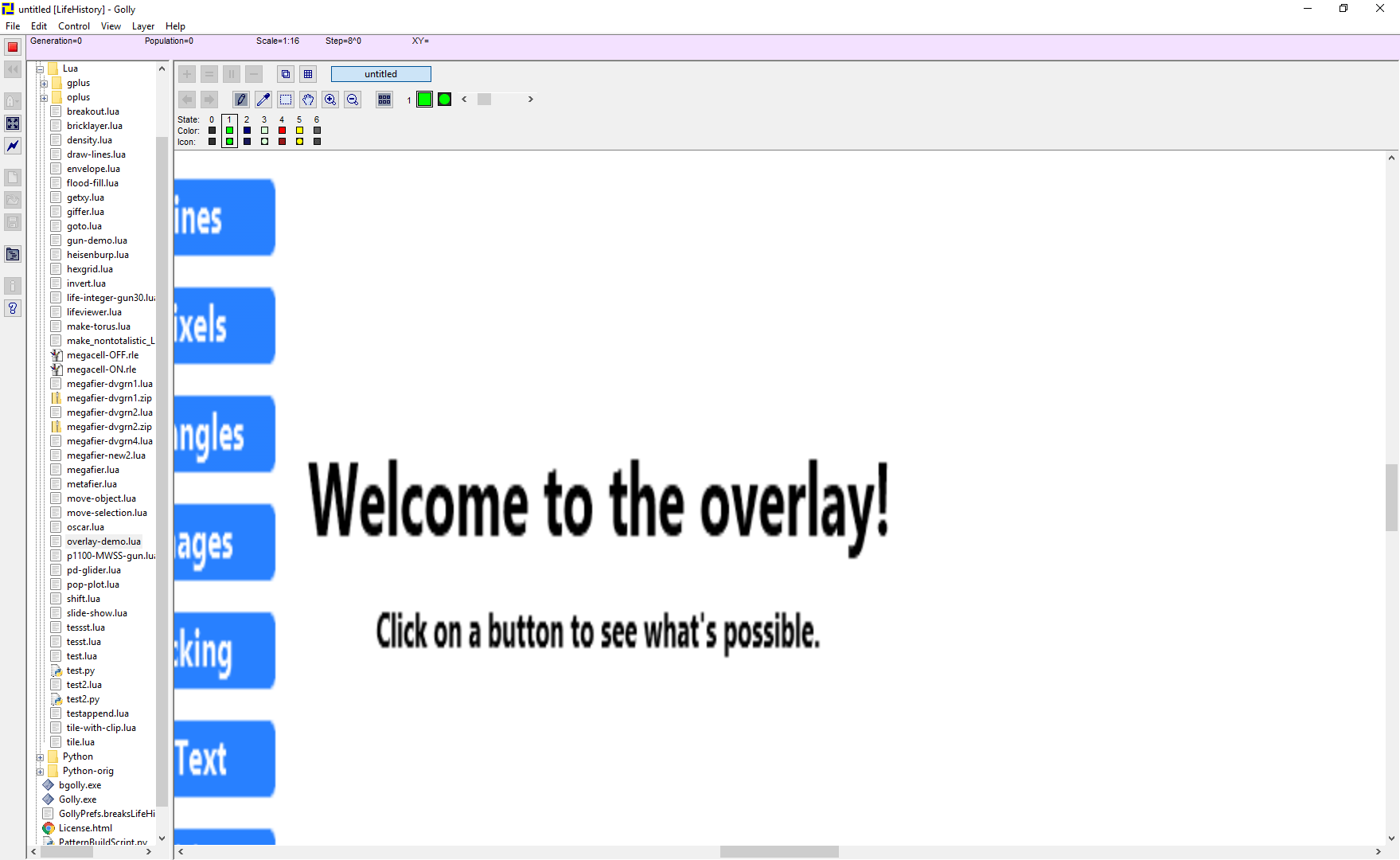Toggle hyperspeed lightning bolt button
Viewport: 1400px width, 860px height.
[13, 146]
